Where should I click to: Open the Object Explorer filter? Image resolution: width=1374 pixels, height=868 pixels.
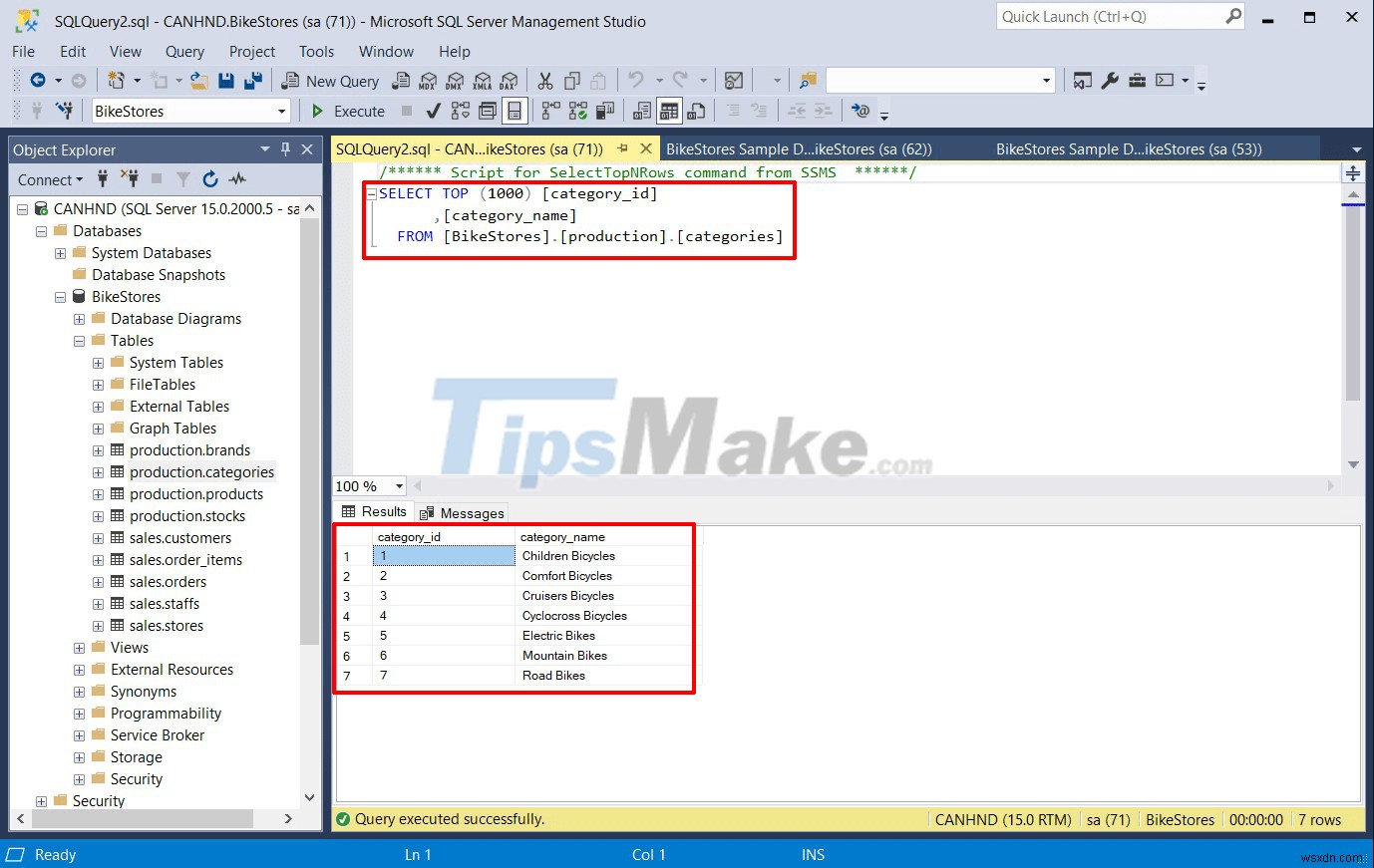click(x=183, y=179)
